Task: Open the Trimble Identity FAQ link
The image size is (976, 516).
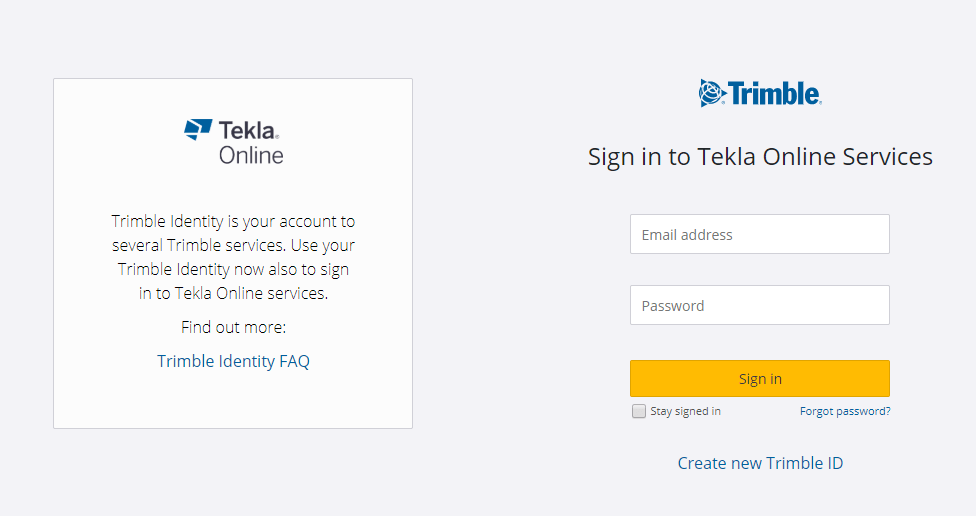Action: click(x=233, y=361)
